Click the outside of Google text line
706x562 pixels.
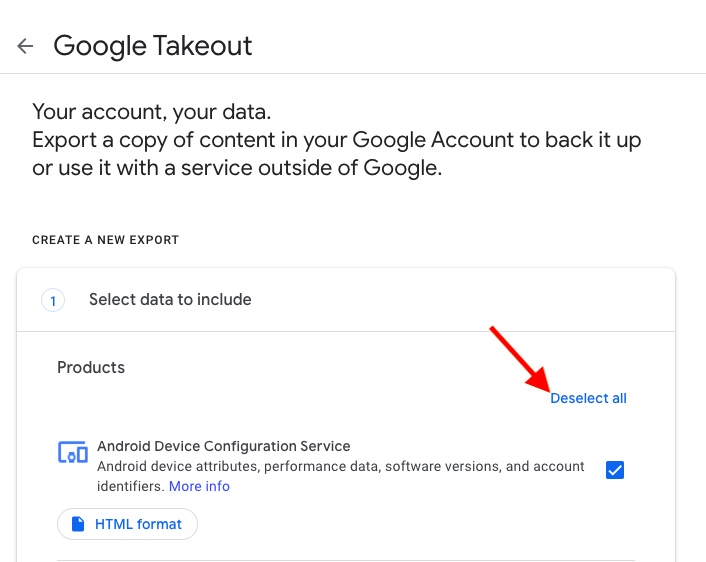pos(236,167)
